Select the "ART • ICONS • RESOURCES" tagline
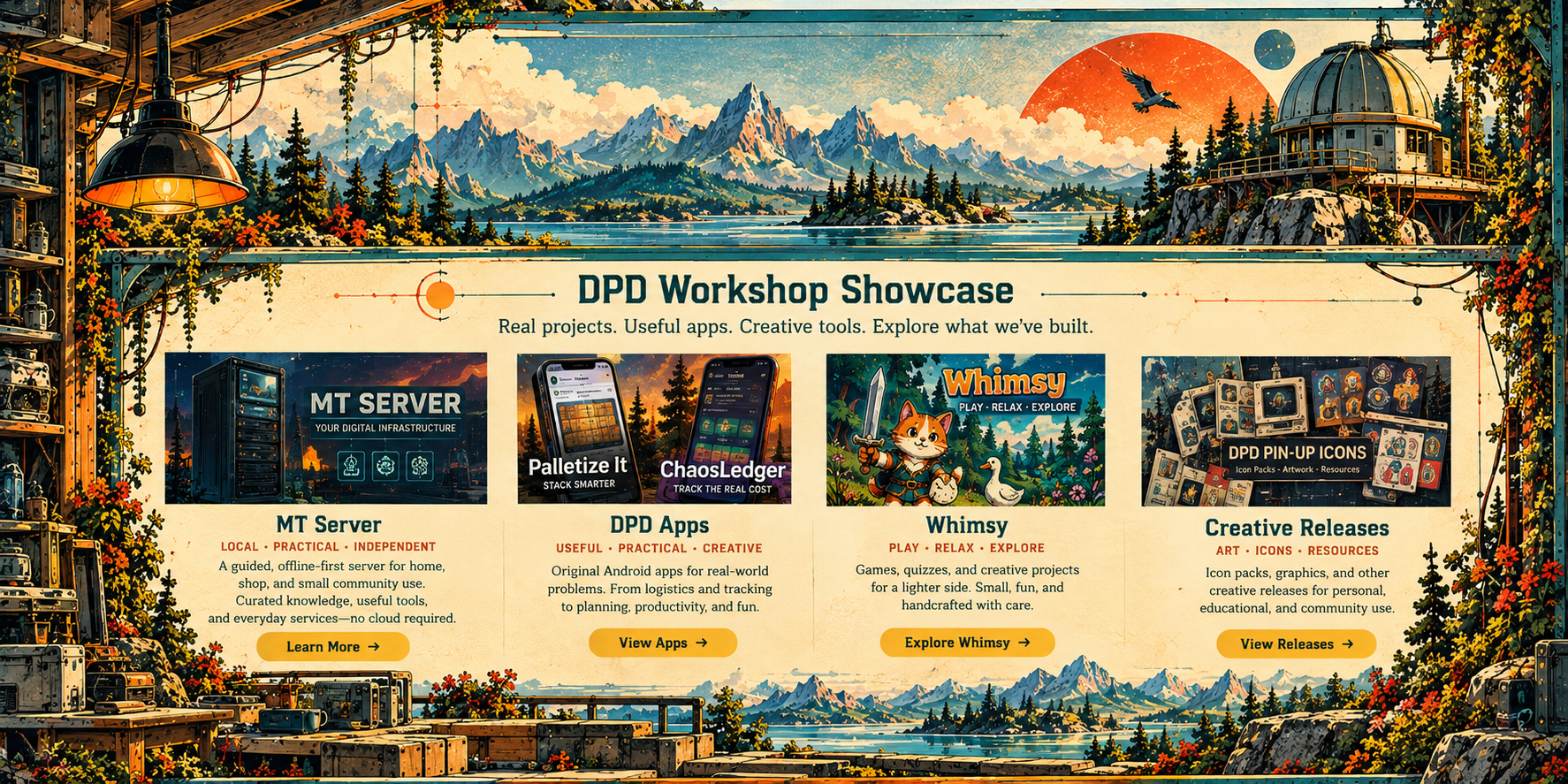 click(x=1297, y=551)
